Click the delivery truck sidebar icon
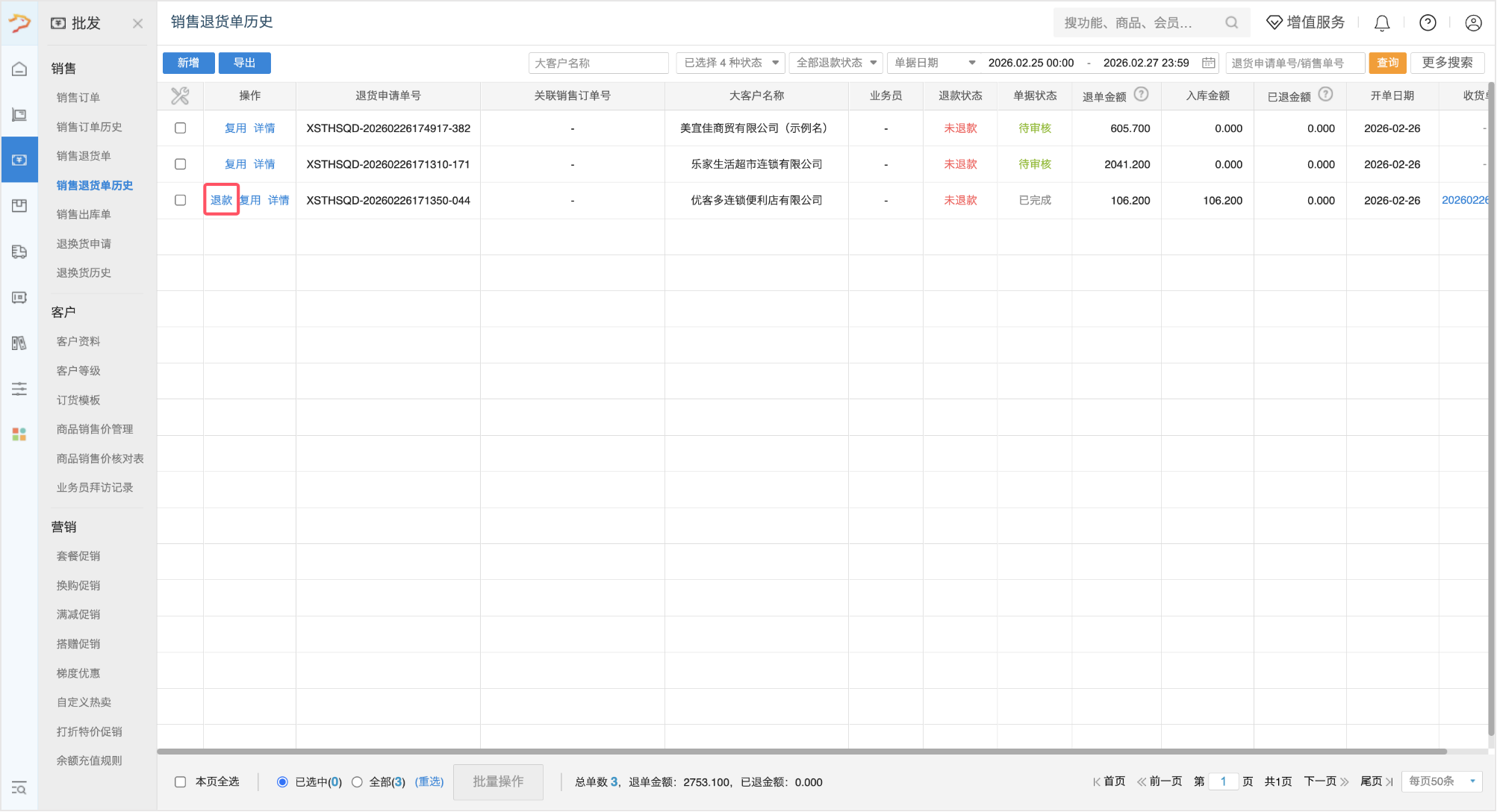 click(19, 252)
